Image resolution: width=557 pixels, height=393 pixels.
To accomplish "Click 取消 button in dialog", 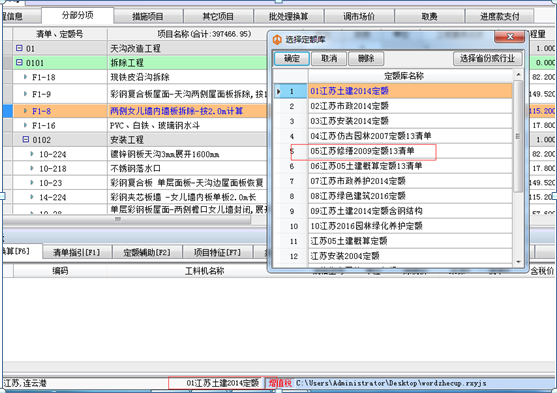I will coord(329,58).
